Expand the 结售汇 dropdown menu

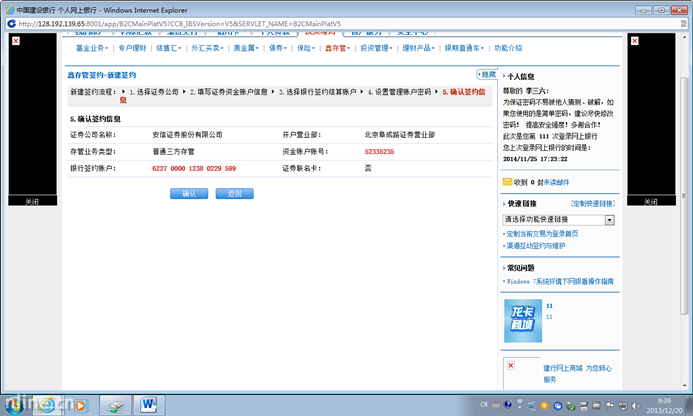[168, 48]
